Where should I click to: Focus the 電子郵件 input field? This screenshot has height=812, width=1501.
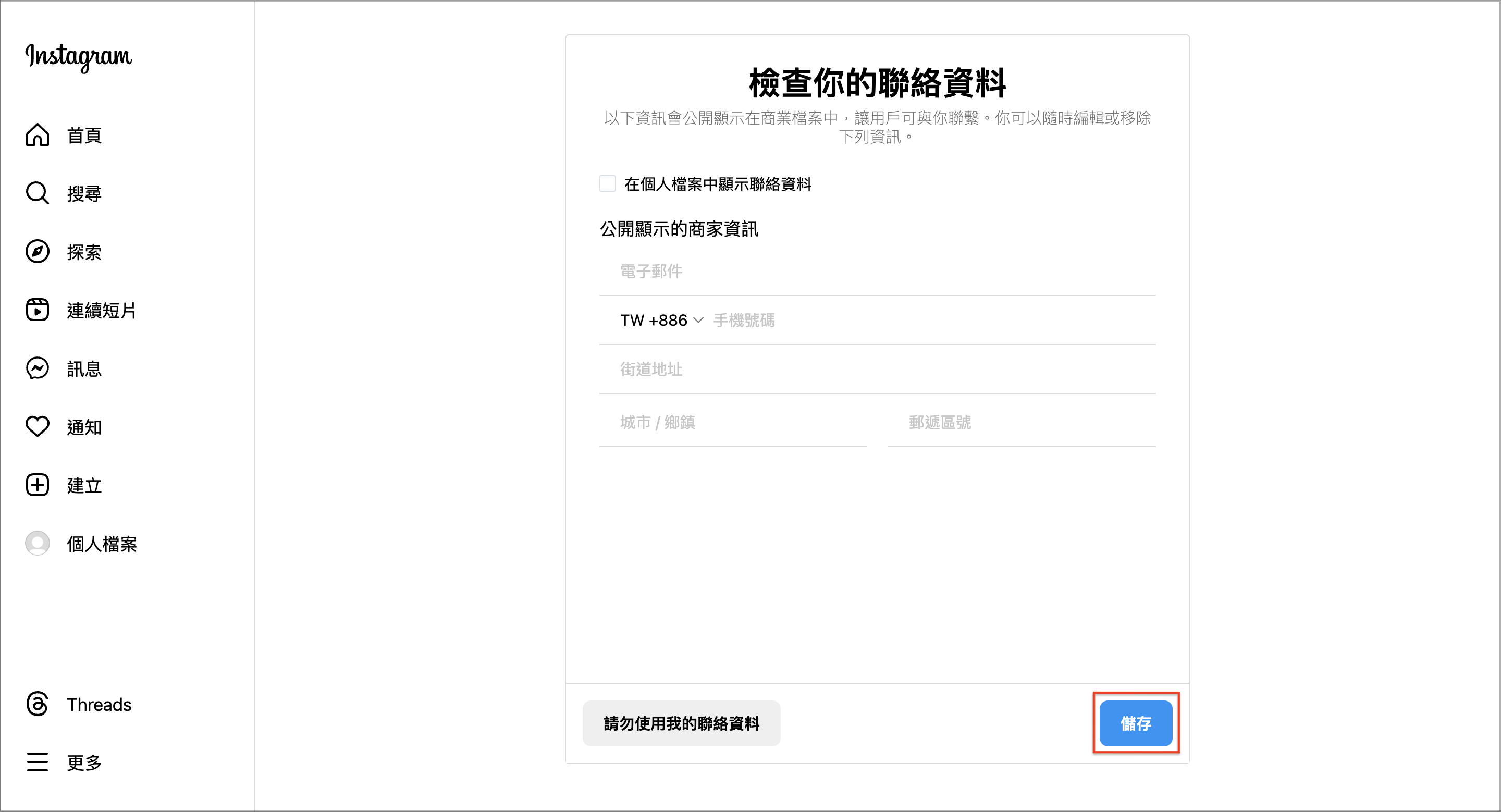[x=878, y=272]
